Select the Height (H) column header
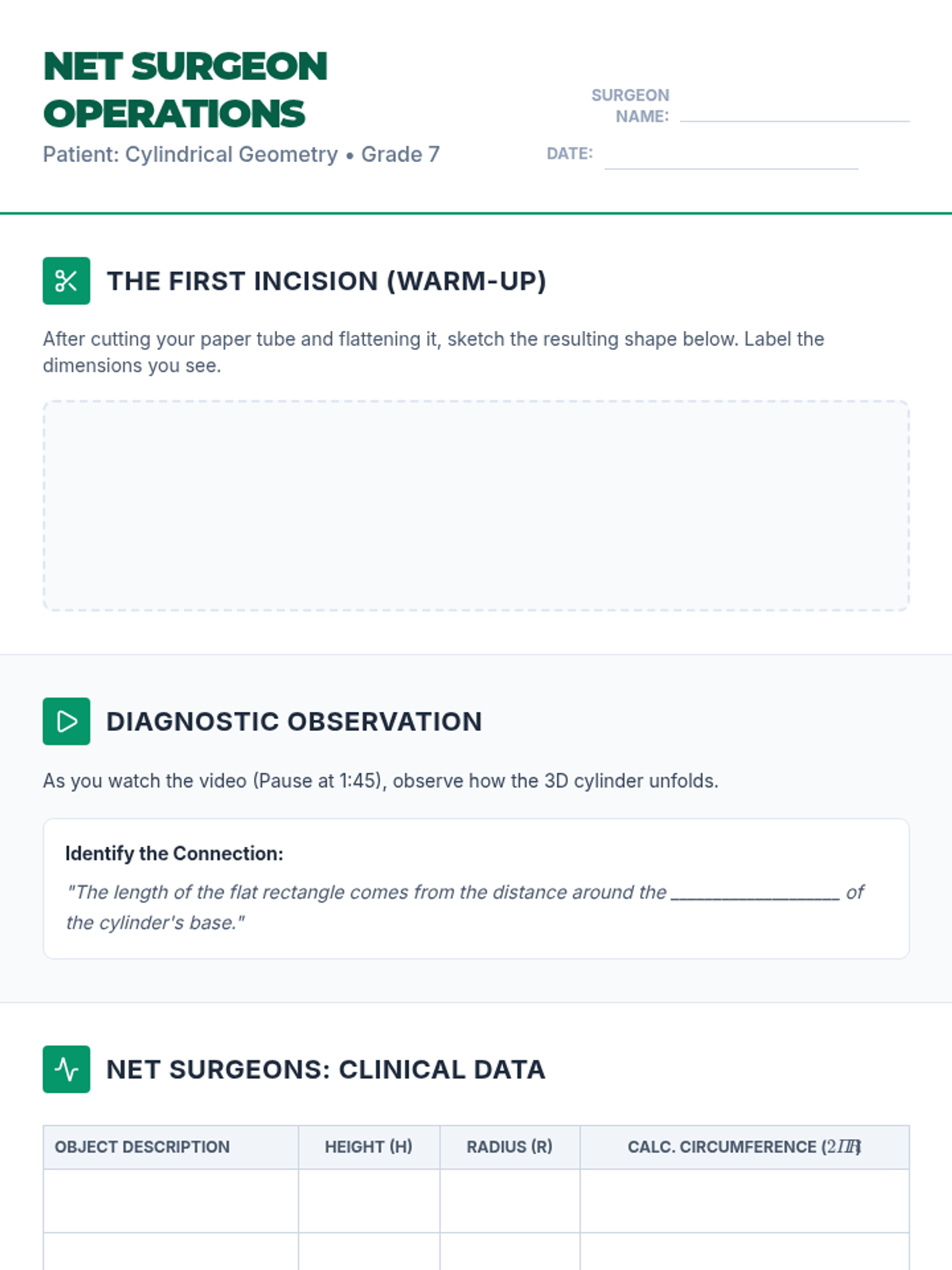The width and height of the screenshot is (952, 1270). click(x=369, y=1147)
